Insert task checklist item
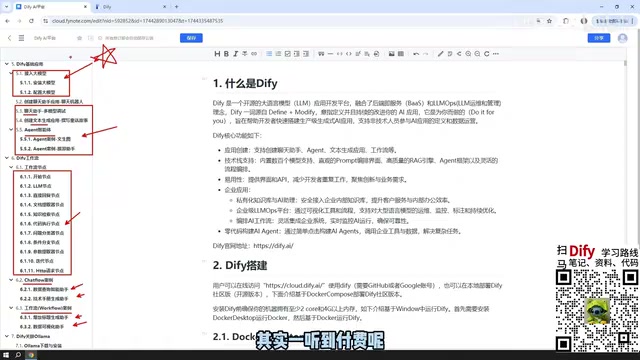 [287, 53]
